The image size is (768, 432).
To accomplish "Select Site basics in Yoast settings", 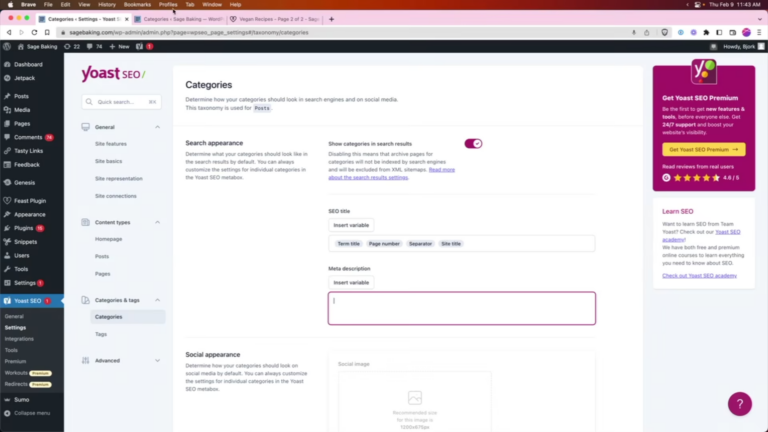I will coord(109,161).
